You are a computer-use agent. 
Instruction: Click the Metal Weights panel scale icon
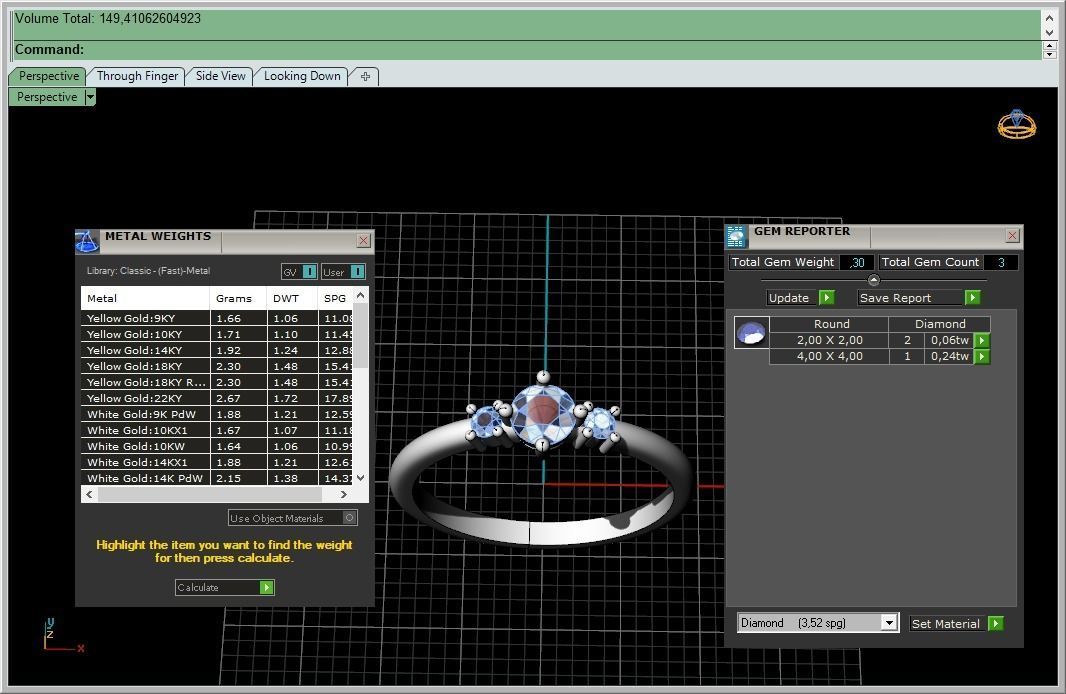tap(87, 241)
